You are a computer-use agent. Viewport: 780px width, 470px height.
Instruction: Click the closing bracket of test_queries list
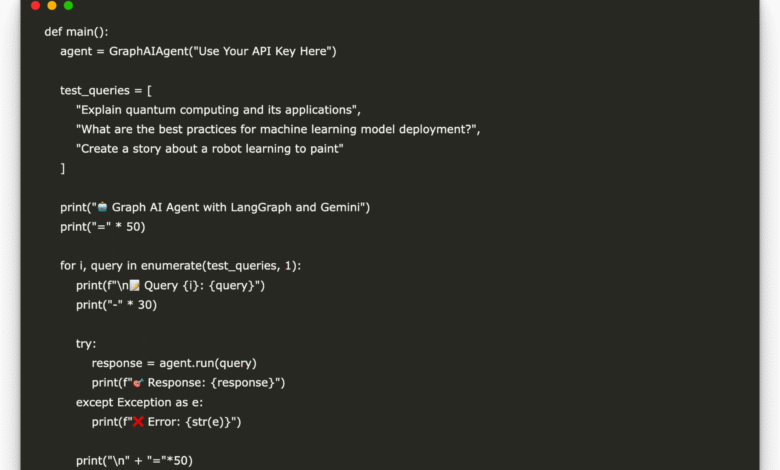(x=63, y=168)
